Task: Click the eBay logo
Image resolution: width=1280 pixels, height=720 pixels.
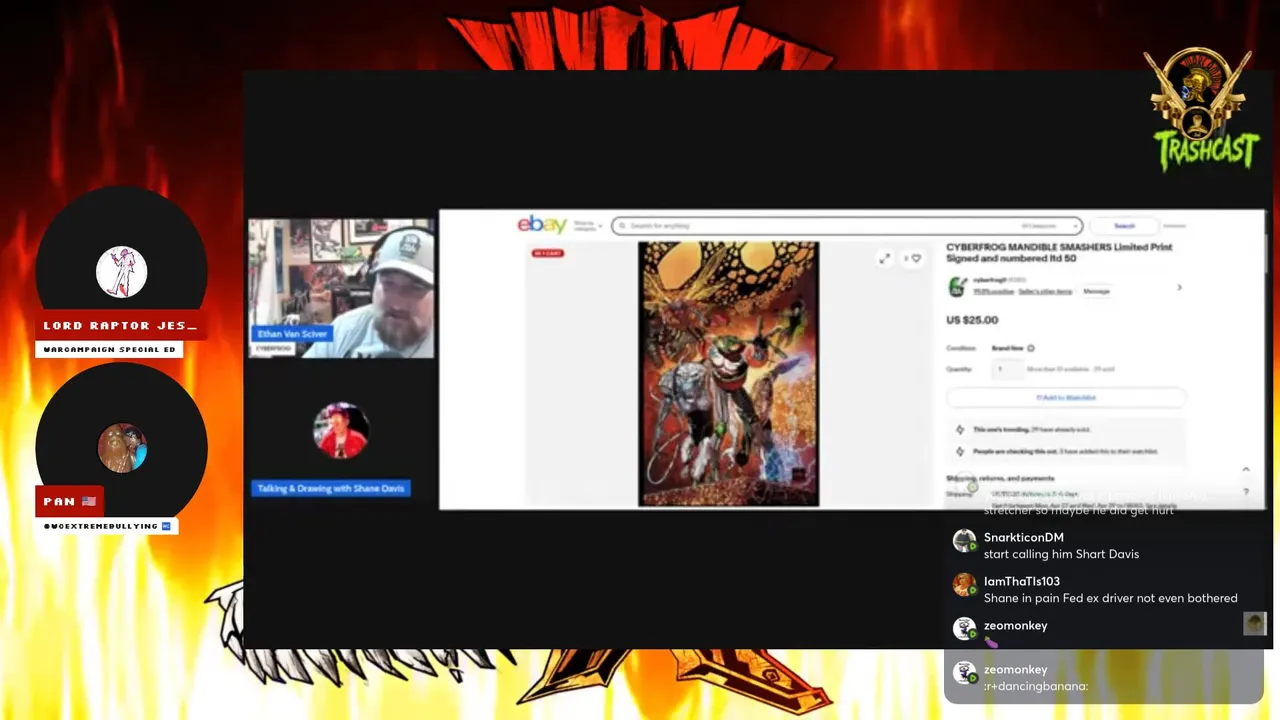Action: pos(542,225)
